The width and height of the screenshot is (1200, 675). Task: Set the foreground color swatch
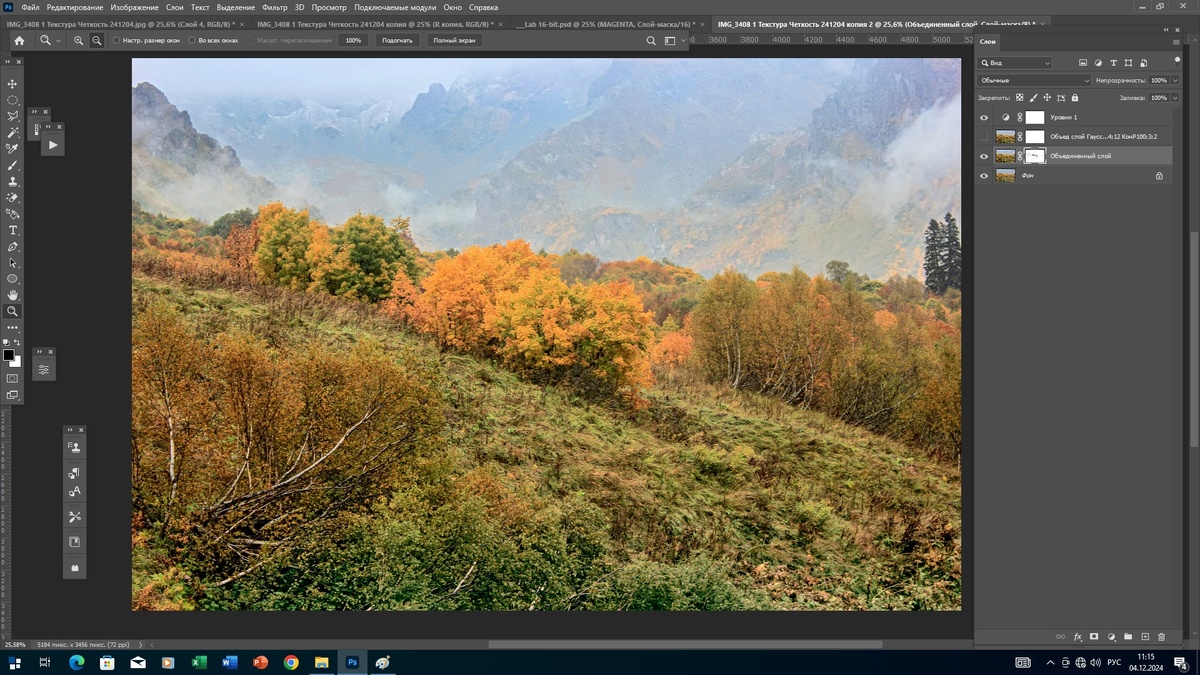coord(9,354)
